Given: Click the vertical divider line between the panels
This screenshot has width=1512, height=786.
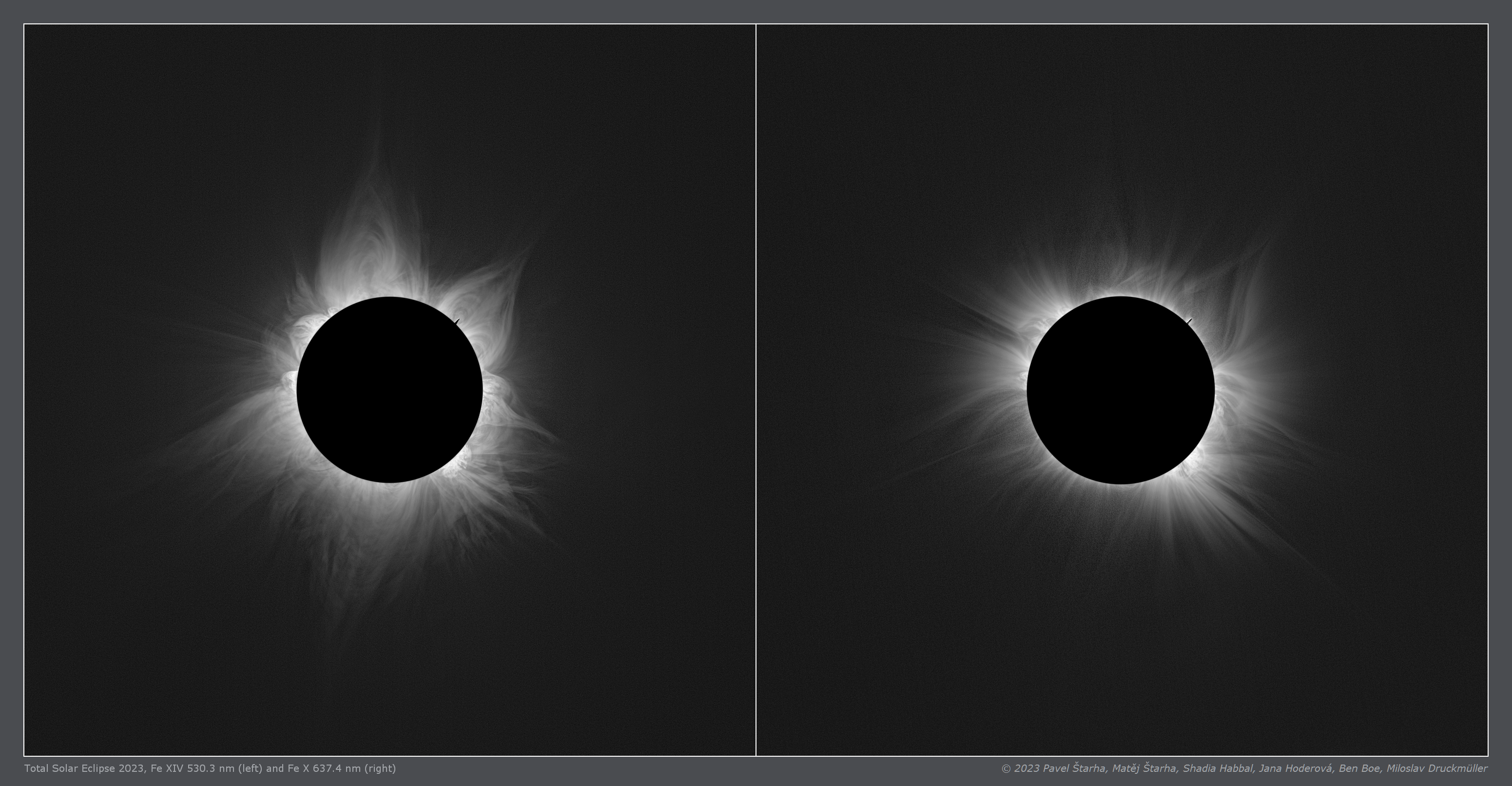Looking at the screenshot, I should (756, 390).
